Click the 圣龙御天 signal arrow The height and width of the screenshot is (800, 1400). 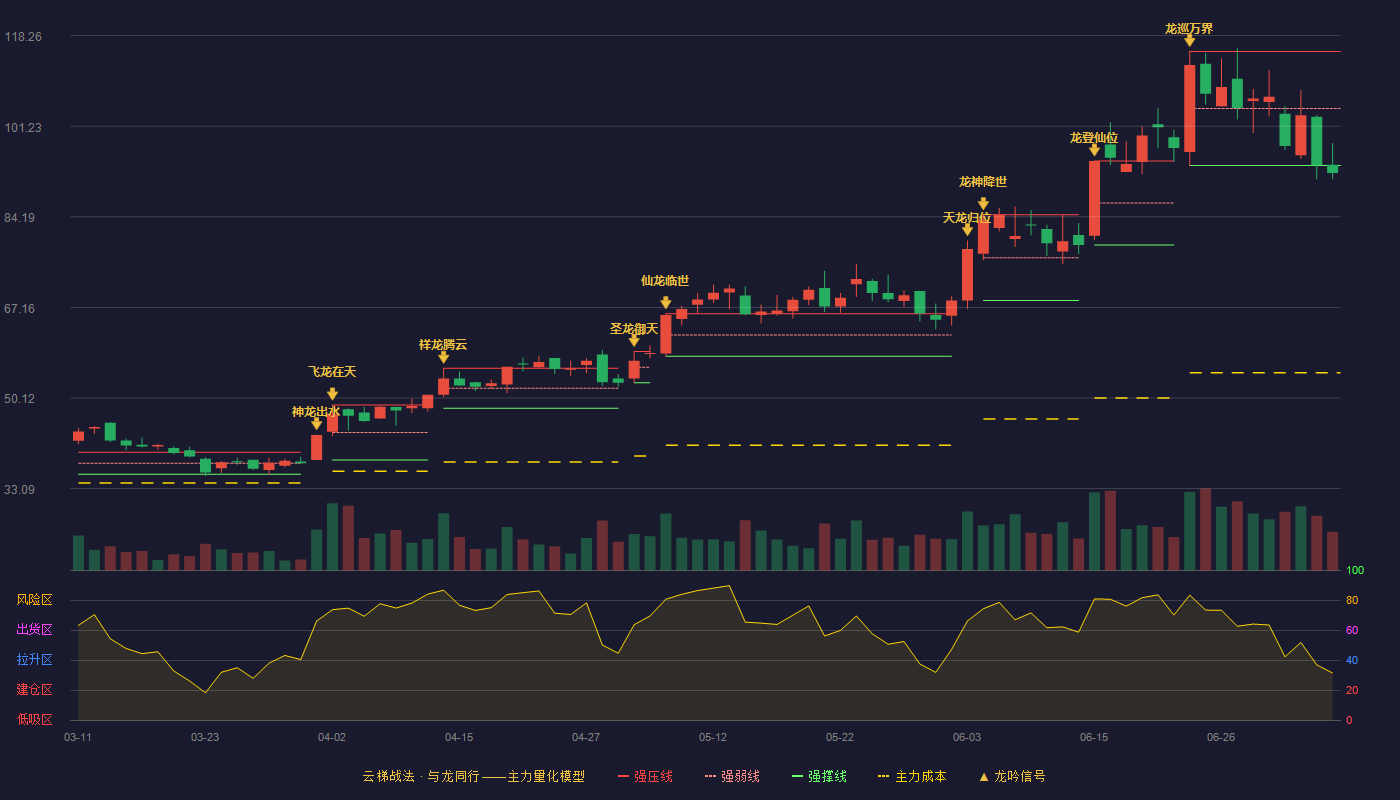(x=634, y=341)
